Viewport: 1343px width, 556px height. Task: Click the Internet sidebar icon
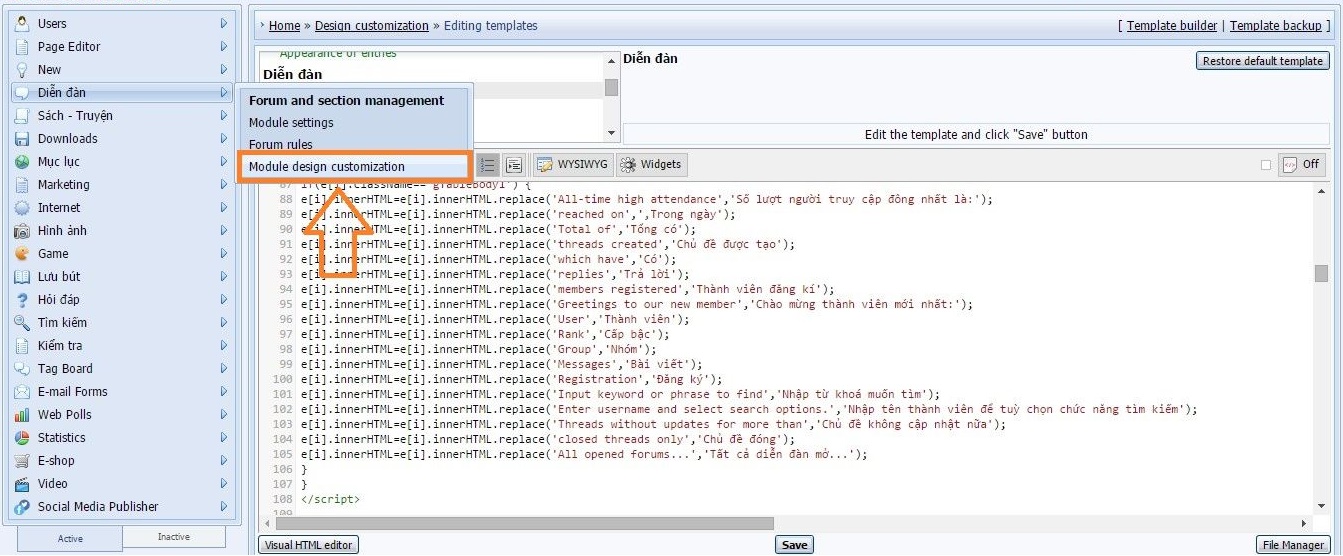pos(22,207)
